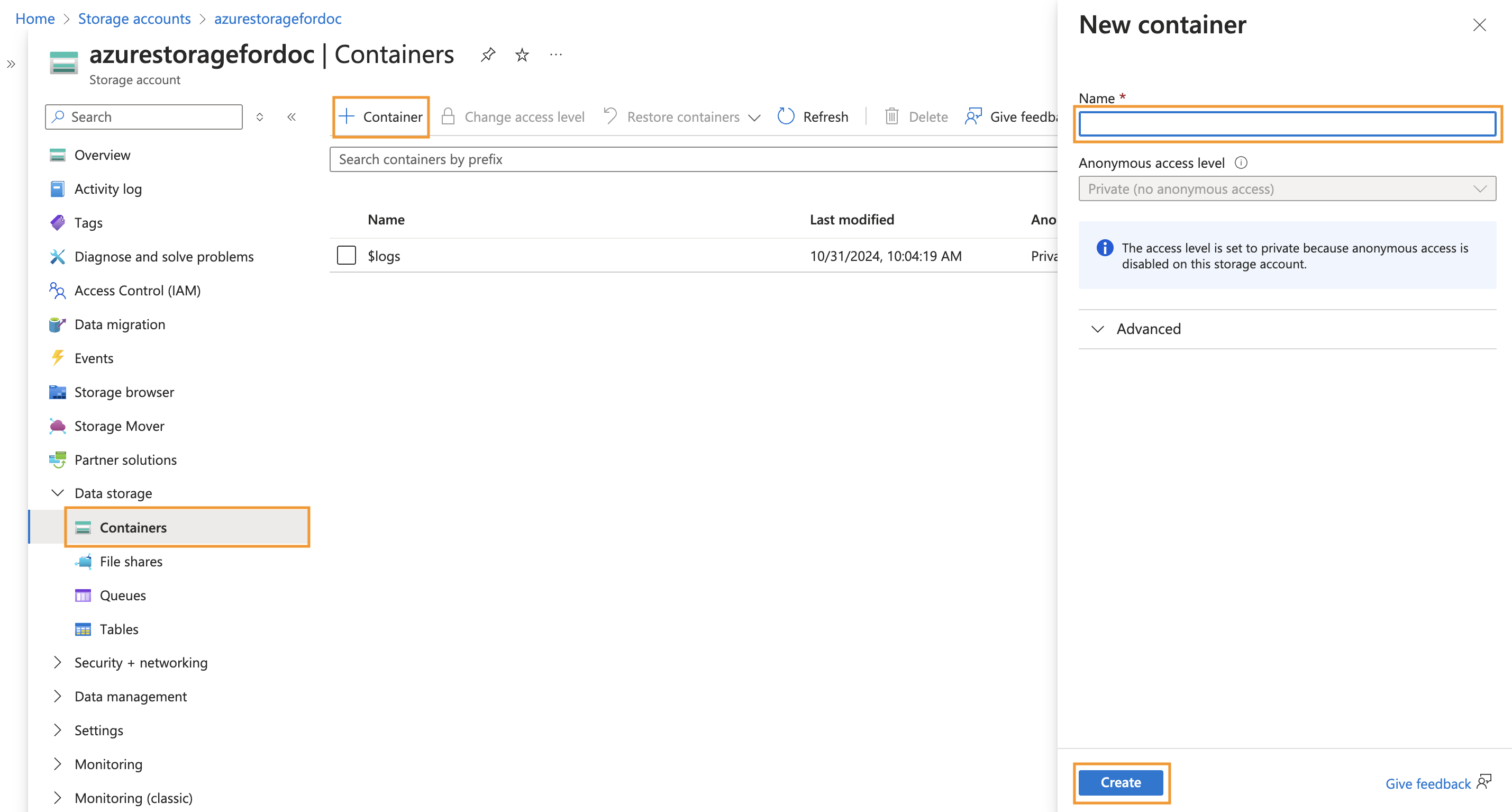Viewport: 1512px width, 812px height.
Task: Click the Refresh toolbar icon
Action: click(x=785, y=117)
